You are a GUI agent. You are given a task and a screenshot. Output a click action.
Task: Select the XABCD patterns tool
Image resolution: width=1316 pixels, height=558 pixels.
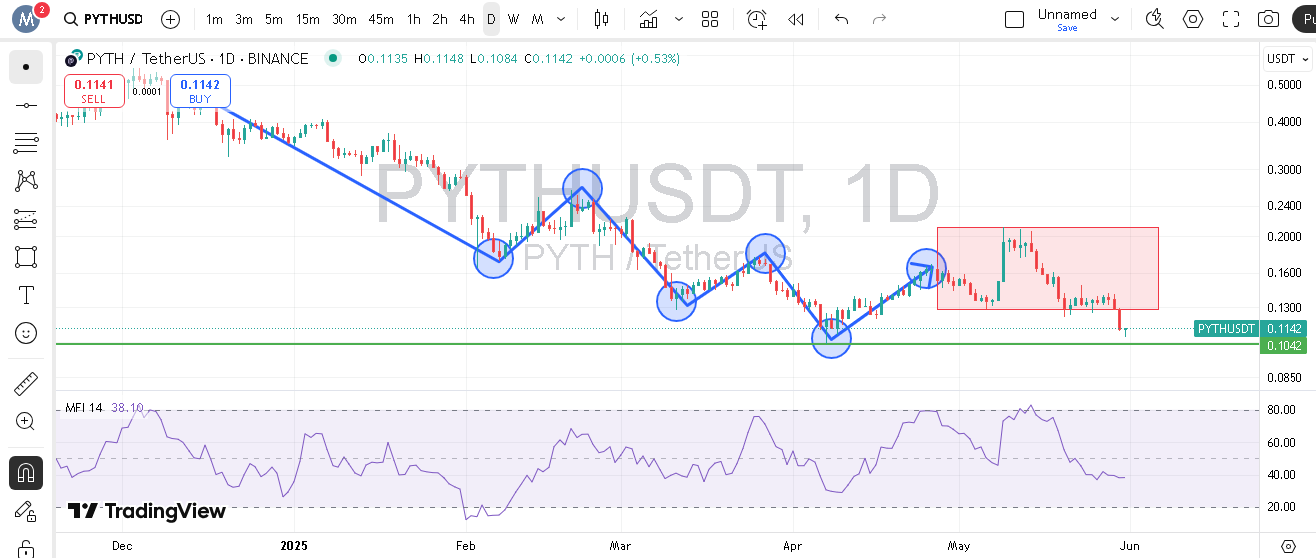coord(26,181)
